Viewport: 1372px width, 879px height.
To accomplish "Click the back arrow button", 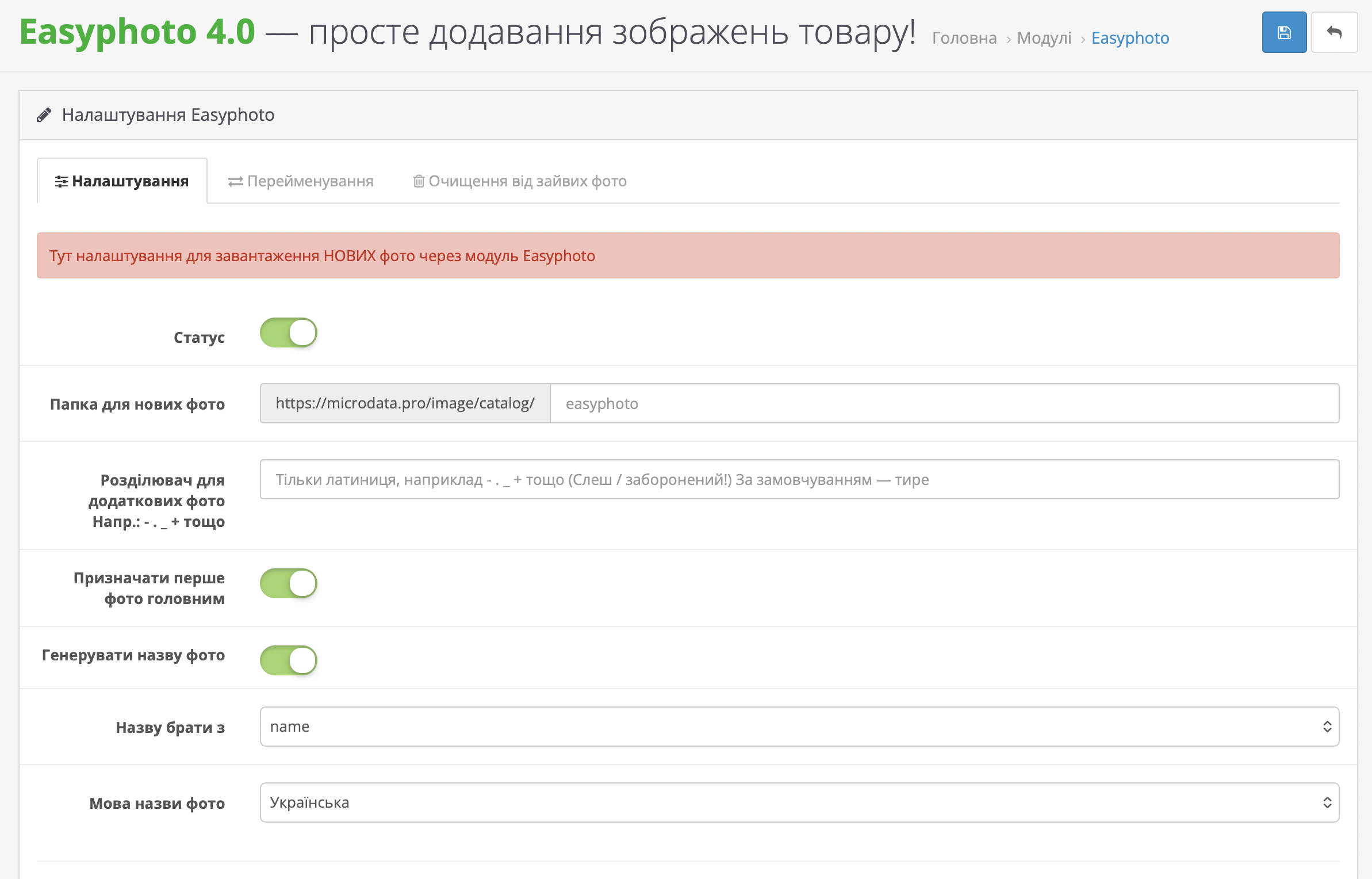I will [1335, 32].
